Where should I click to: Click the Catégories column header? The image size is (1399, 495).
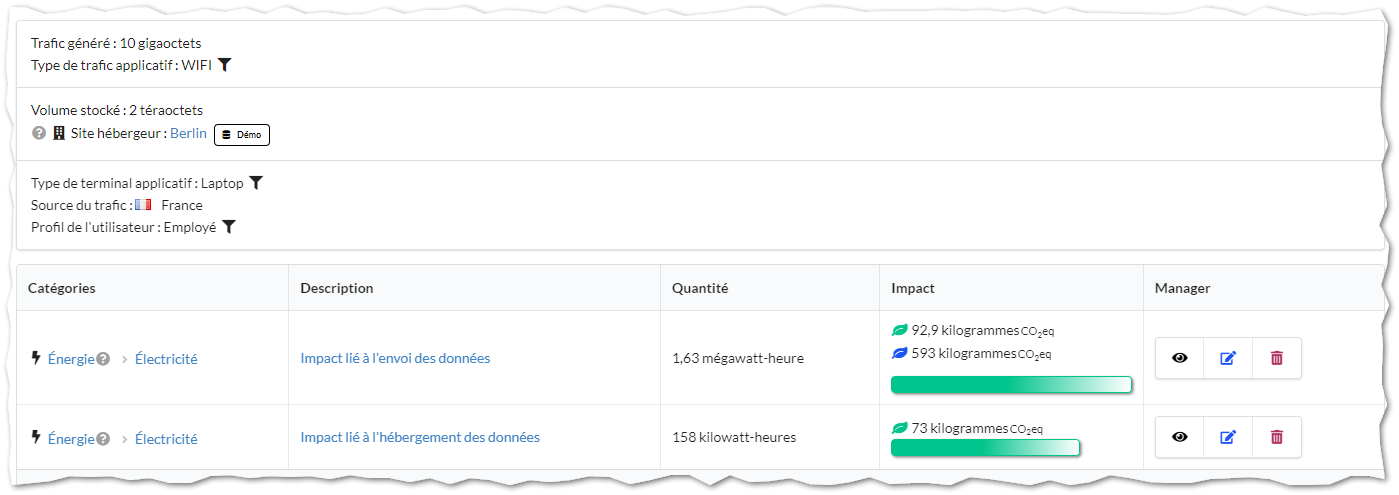coord(62,288)
